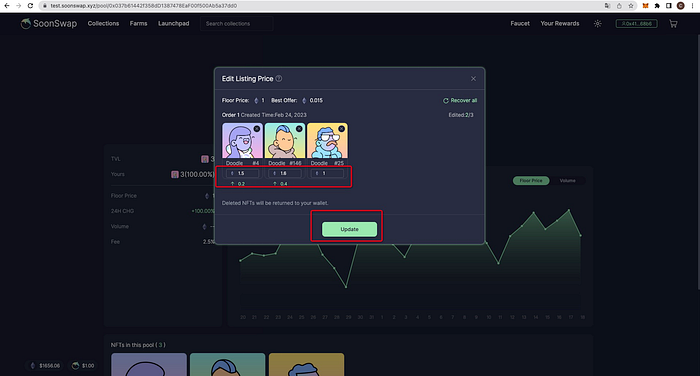Open the Farms page

click(x=138, y=23)
